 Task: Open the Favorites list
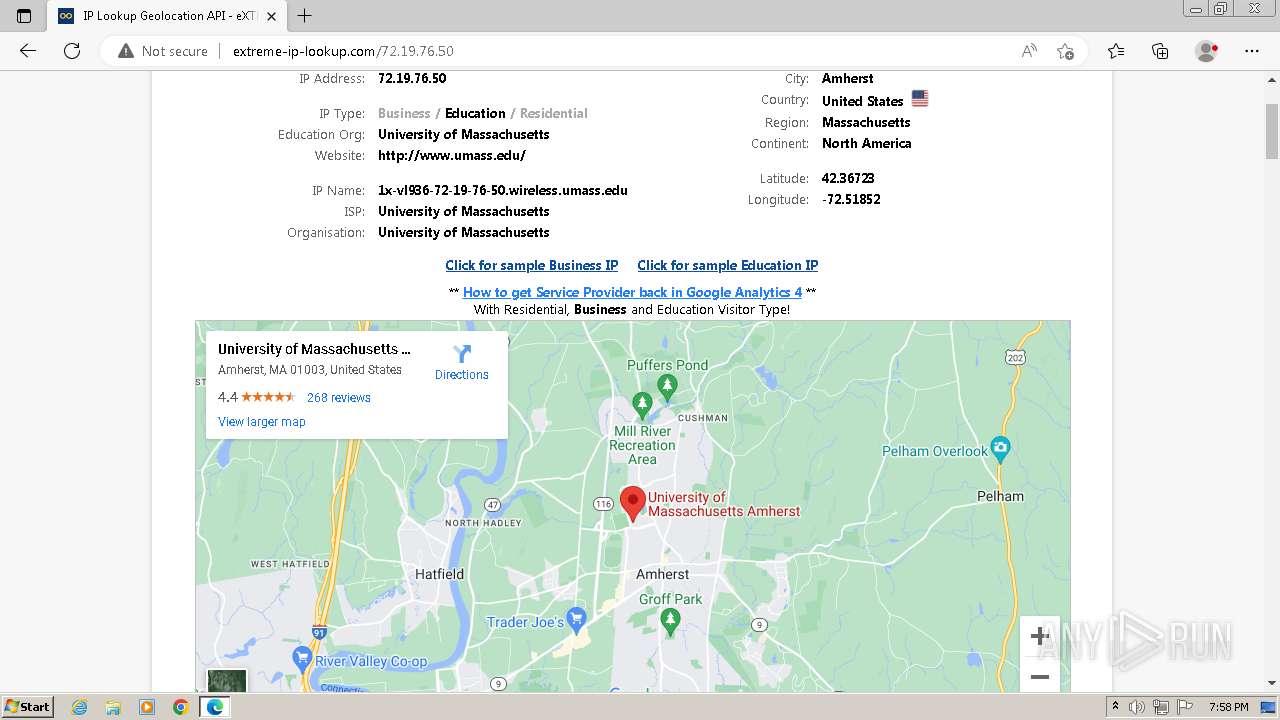[x=1116, y=51]
